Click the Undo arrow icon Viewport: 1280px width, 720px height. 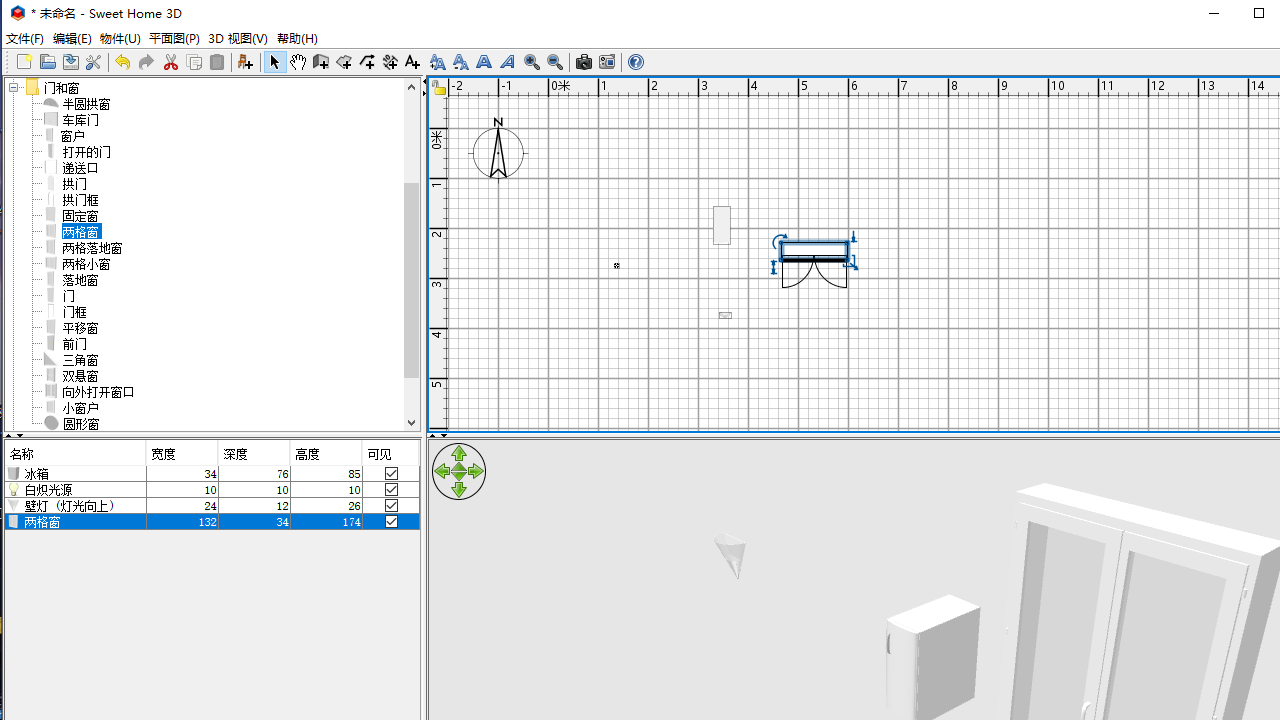click(122, 62)
